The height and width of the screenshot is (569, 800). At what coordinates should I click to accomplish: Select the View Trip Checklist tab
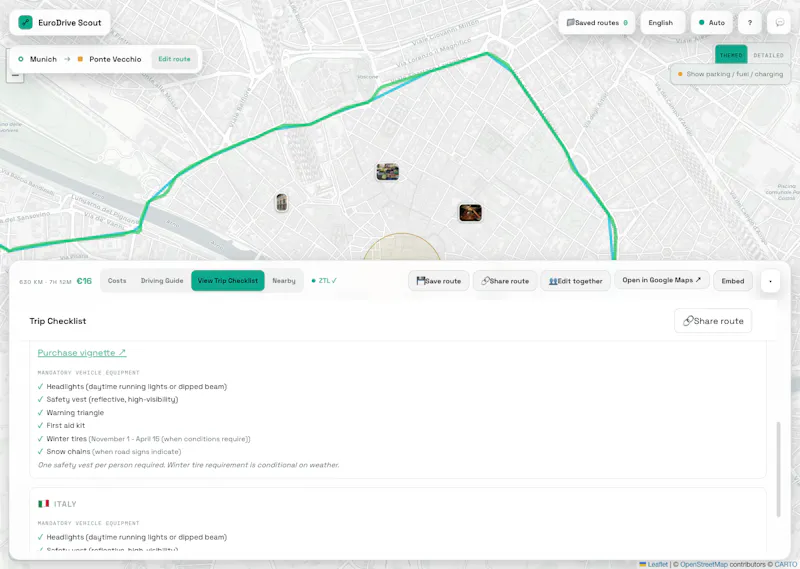click(228, 281)
